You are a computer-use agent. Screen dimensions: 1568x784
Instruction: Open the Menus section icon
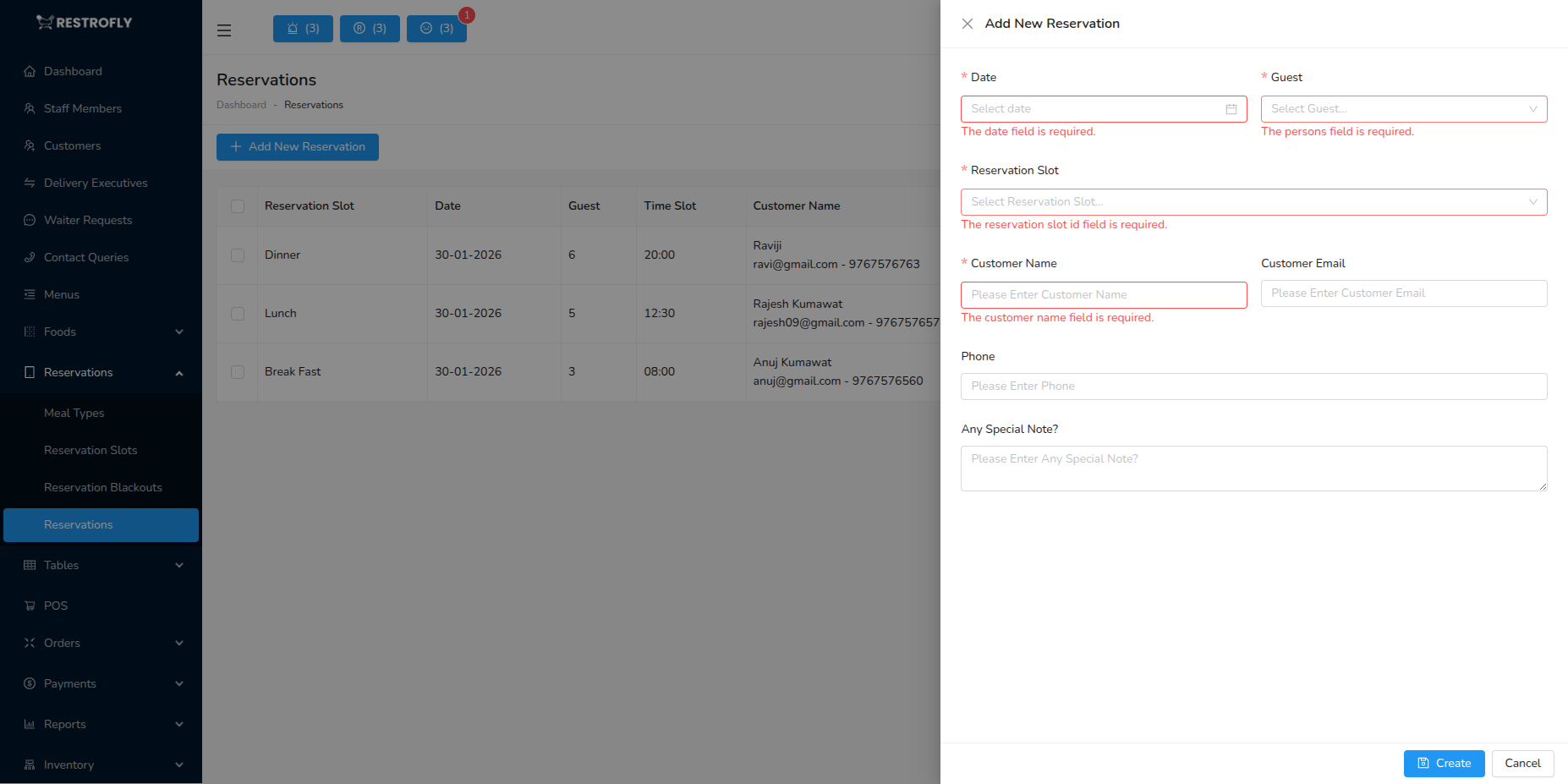coord(30,294)
